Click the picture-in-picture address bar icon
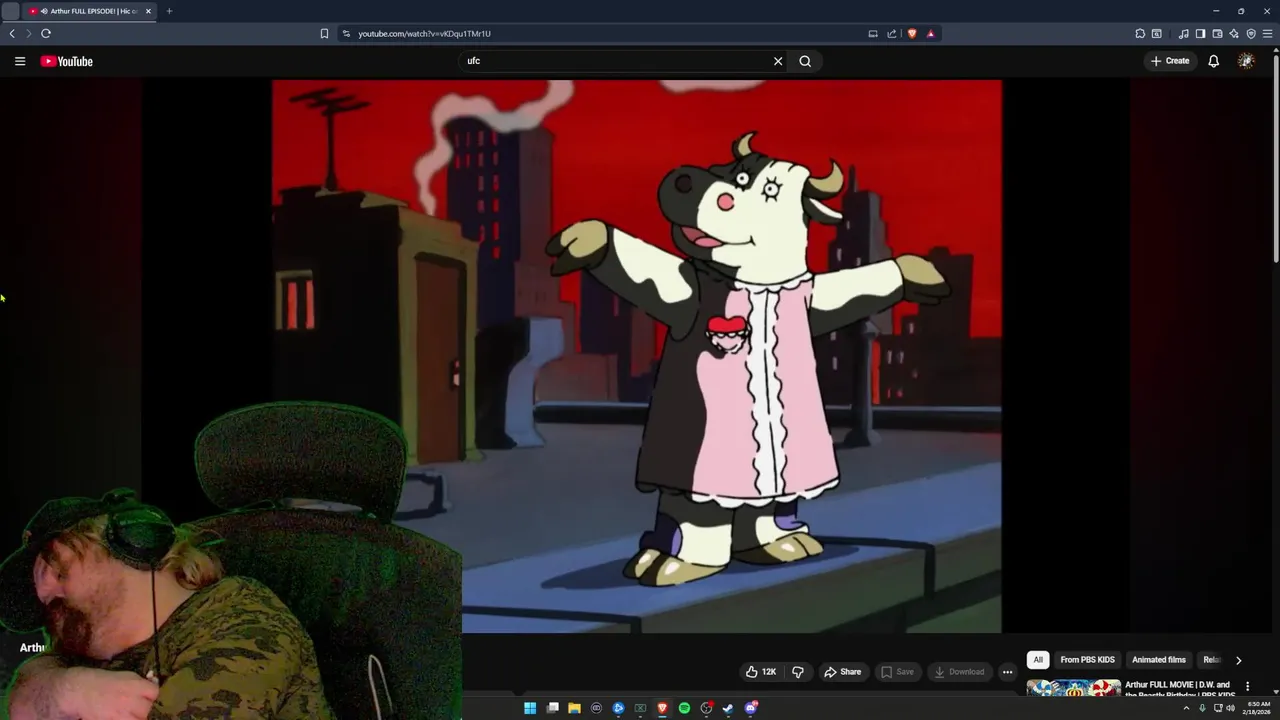The image size is (1280, 720). (x=873, y=33)
